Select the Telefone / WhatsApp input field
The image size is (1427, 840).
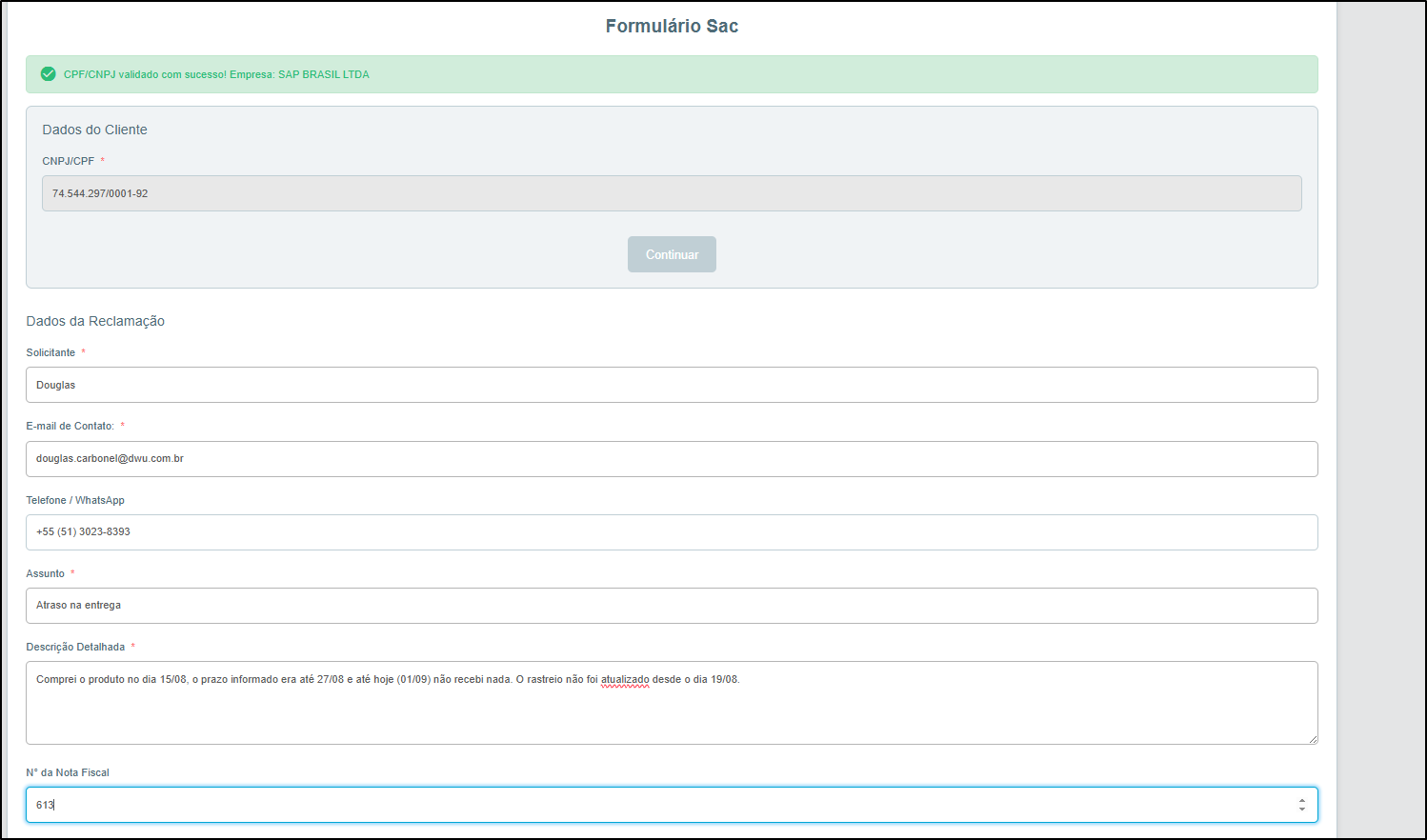pyautogui.click(x=672, y=532)
